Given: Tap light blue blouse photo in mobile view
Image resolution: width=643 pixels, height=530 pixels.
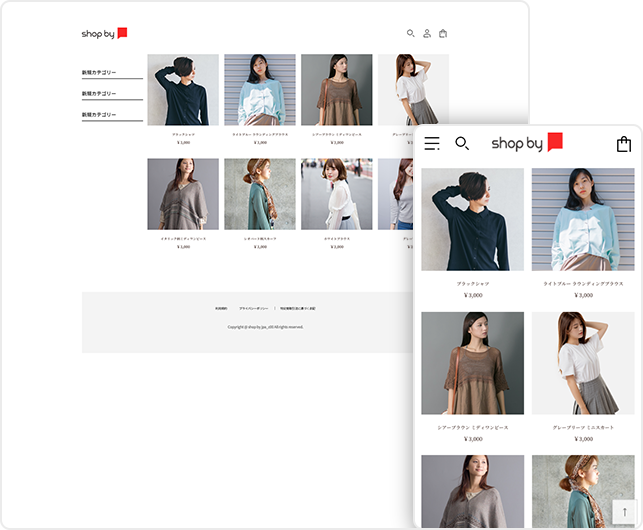Looking at the screenshot, I should pos(583,219).
